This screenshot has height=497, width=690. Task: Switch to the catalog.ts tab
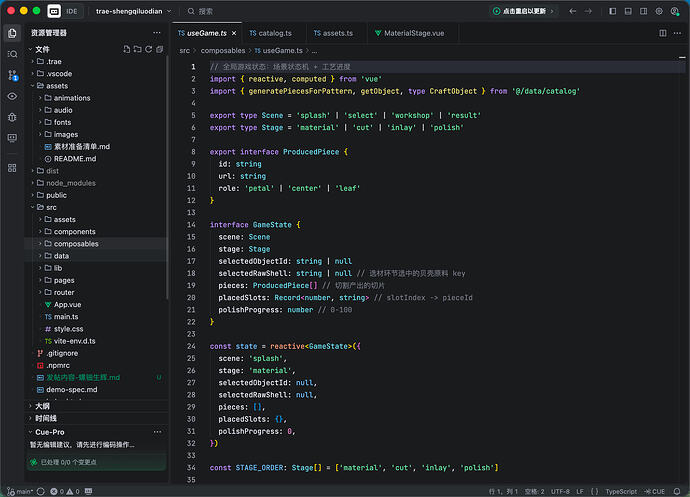point(271,33)
